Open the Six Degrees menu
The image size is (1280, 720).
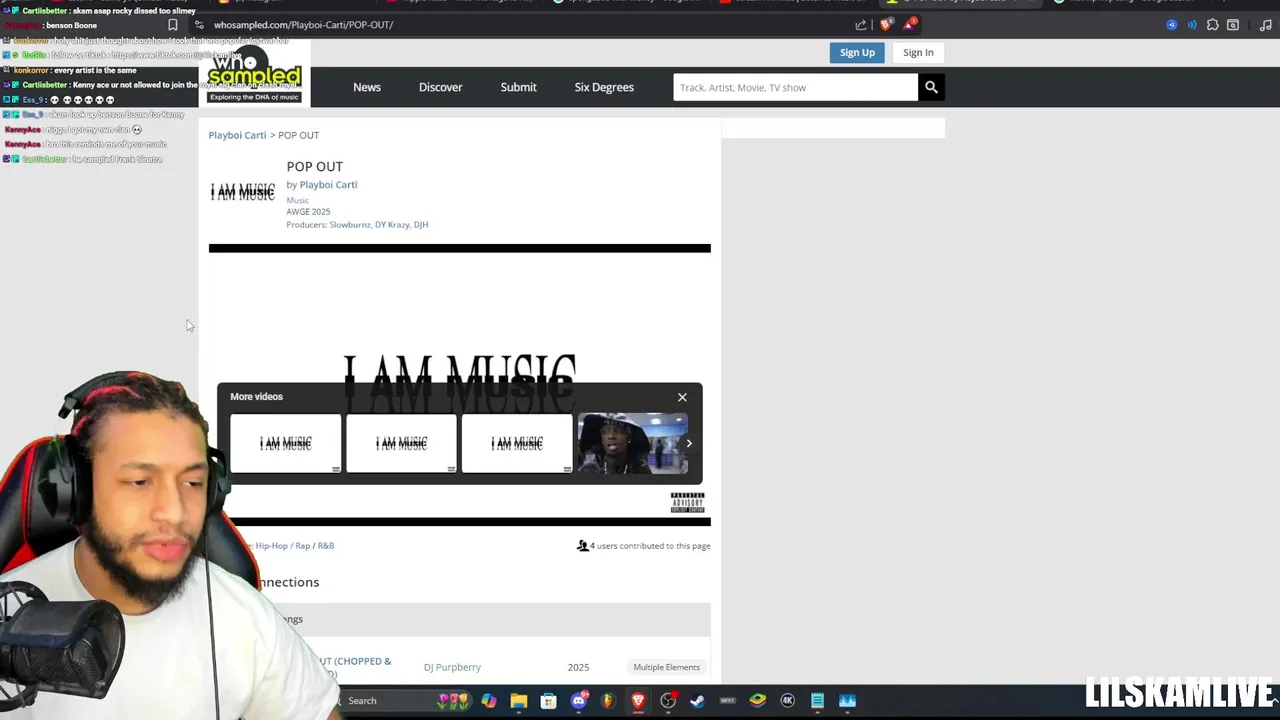point(604,87)
